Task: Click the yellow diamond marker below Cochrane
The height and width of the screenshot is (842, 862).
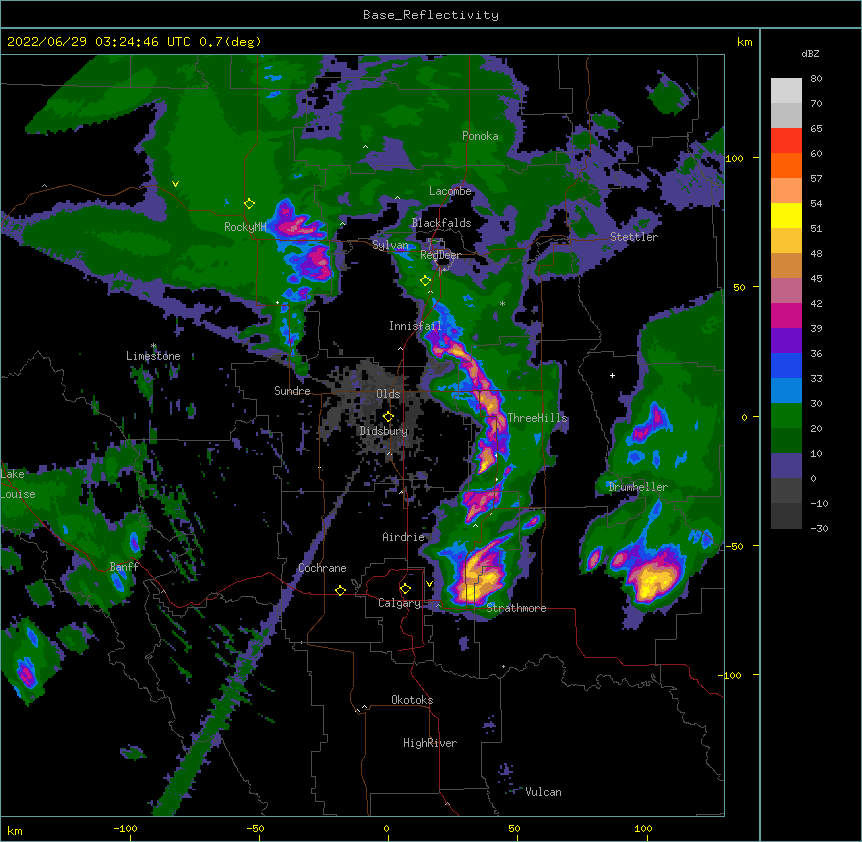Action: coord(340,590)
